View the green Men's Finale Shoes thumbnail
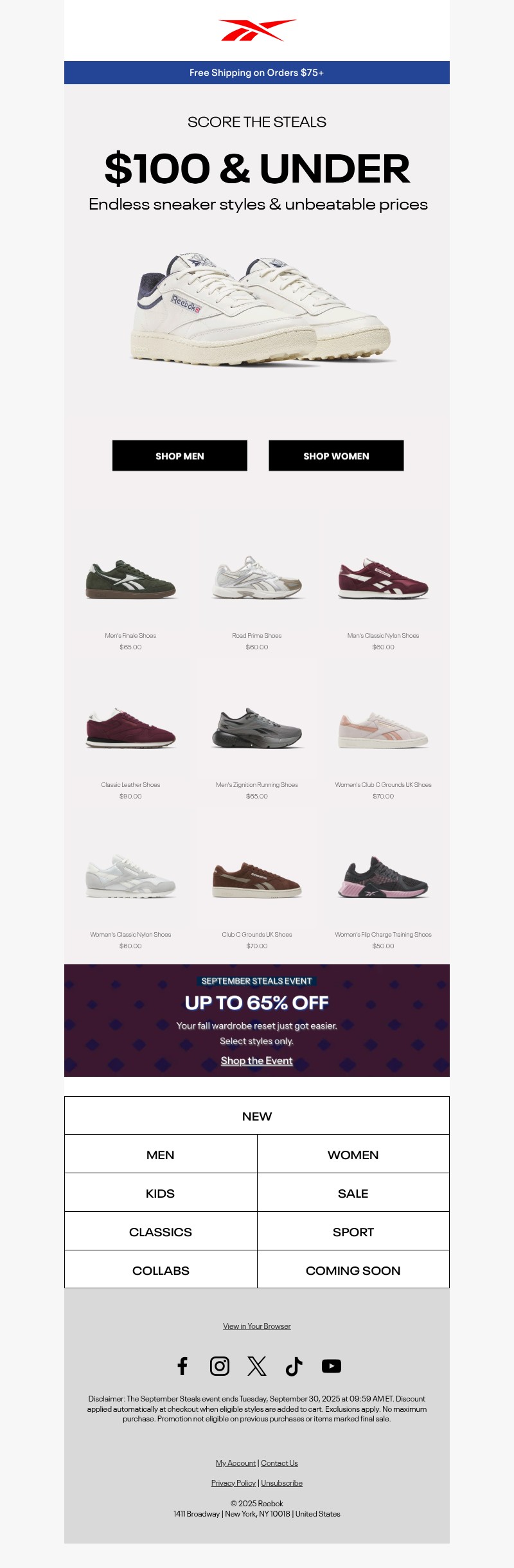 (x=130, y=579)
